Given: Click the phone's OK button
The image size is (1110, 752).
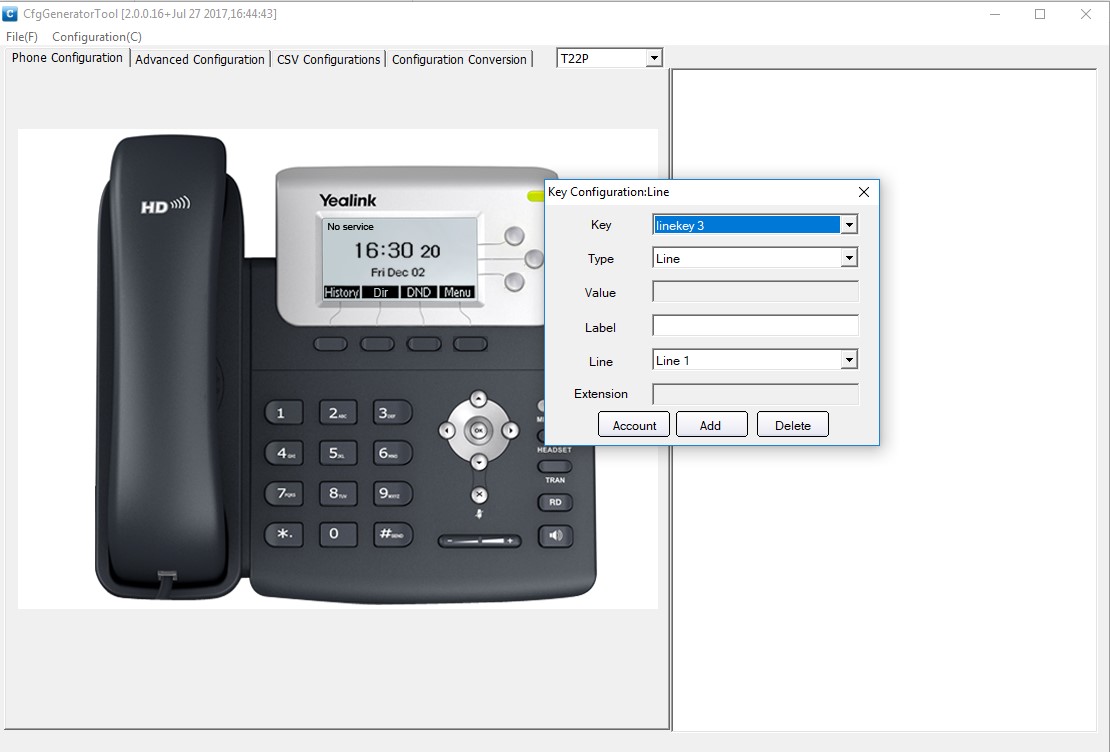Looking at the screenshot, I should [x=479, y=430].
